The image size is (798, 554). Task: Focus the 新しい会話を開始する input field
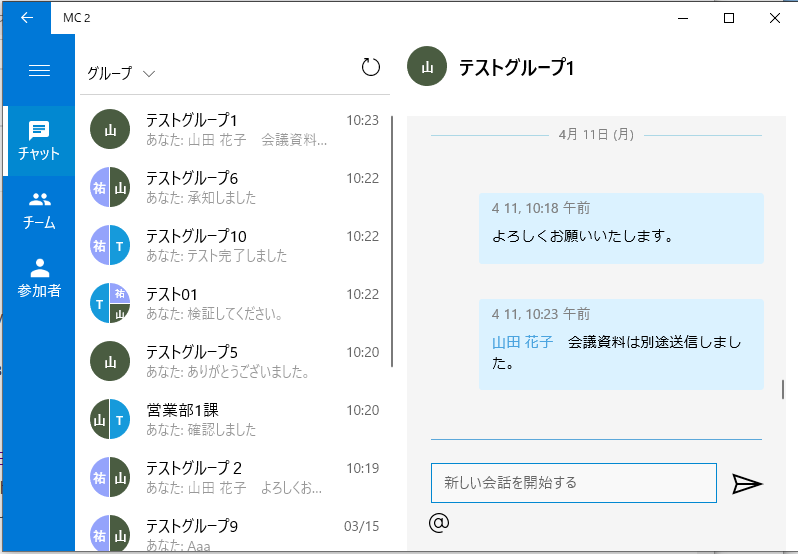[x=573, y=483]
